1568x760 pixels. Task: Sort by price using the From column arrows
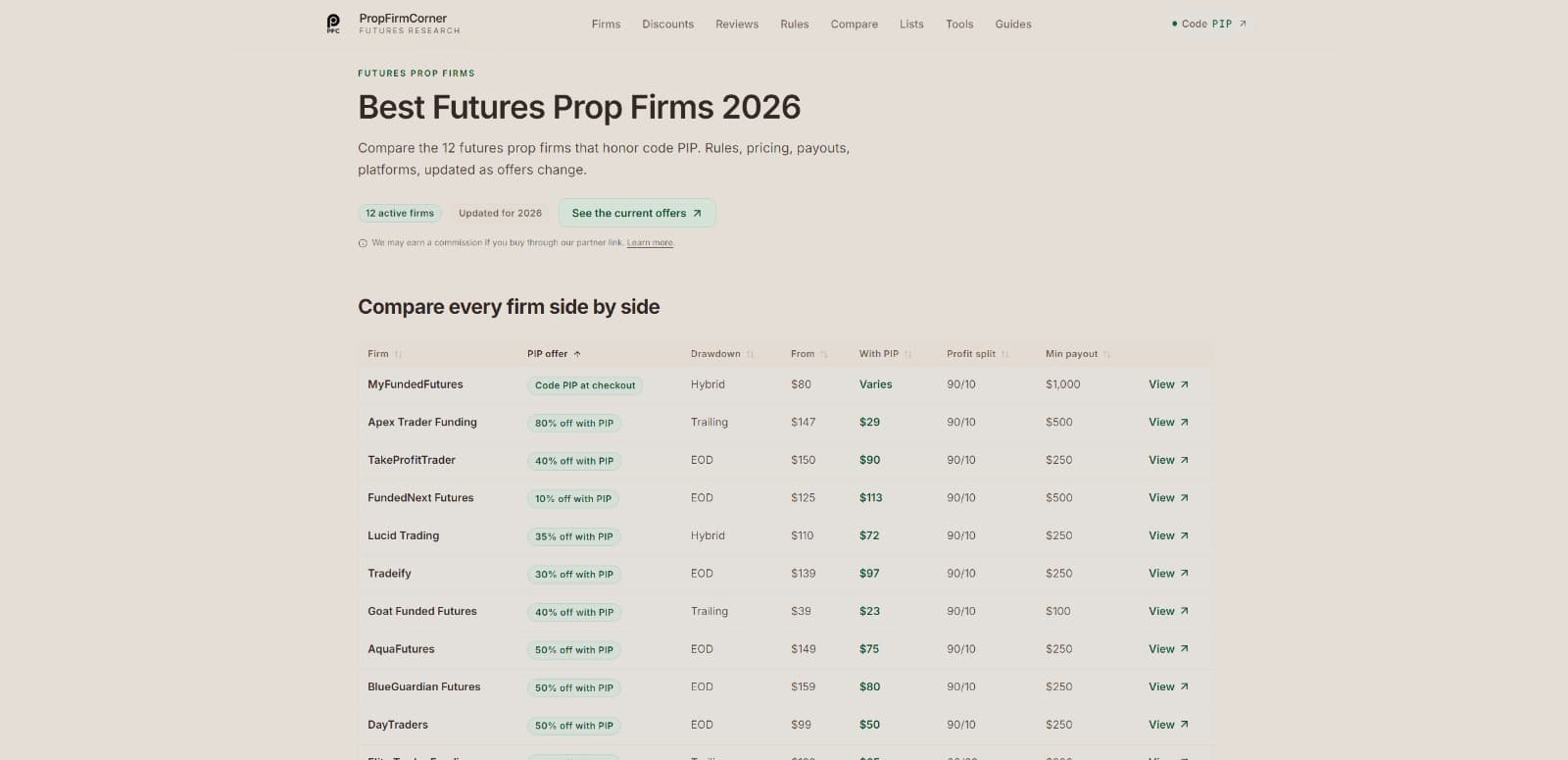pos(823,354)
